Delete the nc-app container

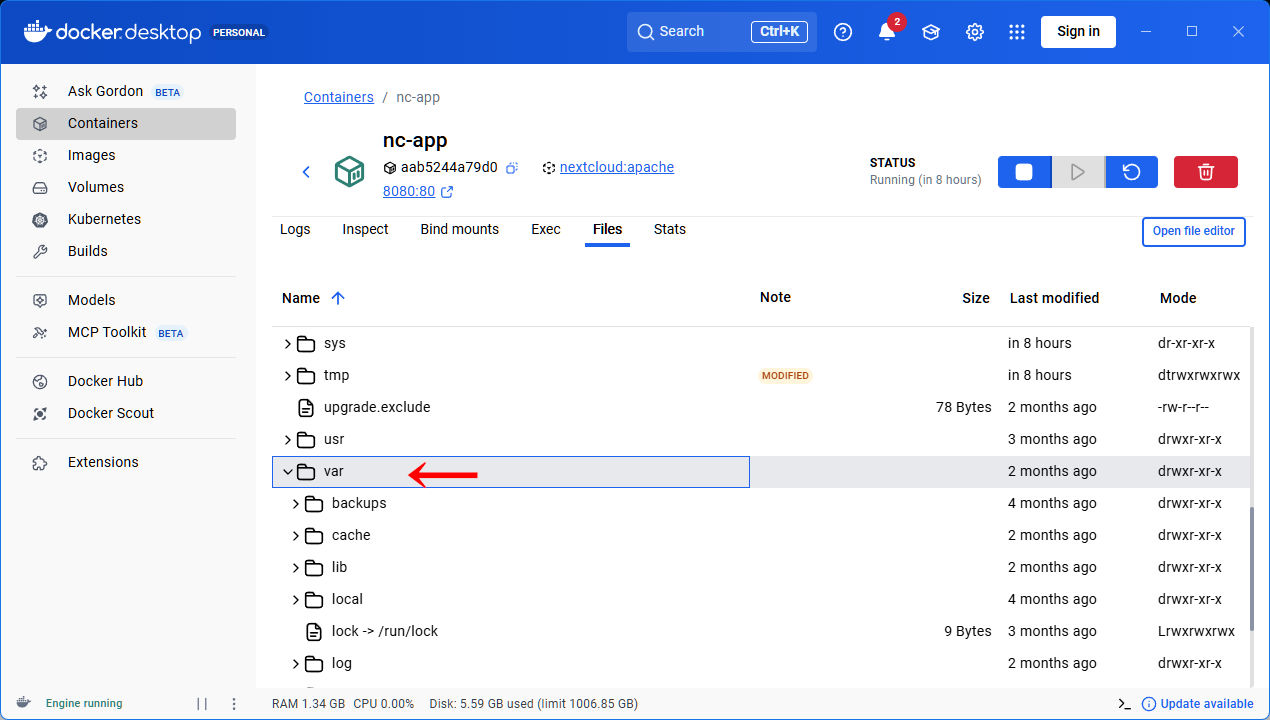pyautogui.click(x=1205, y=172)
